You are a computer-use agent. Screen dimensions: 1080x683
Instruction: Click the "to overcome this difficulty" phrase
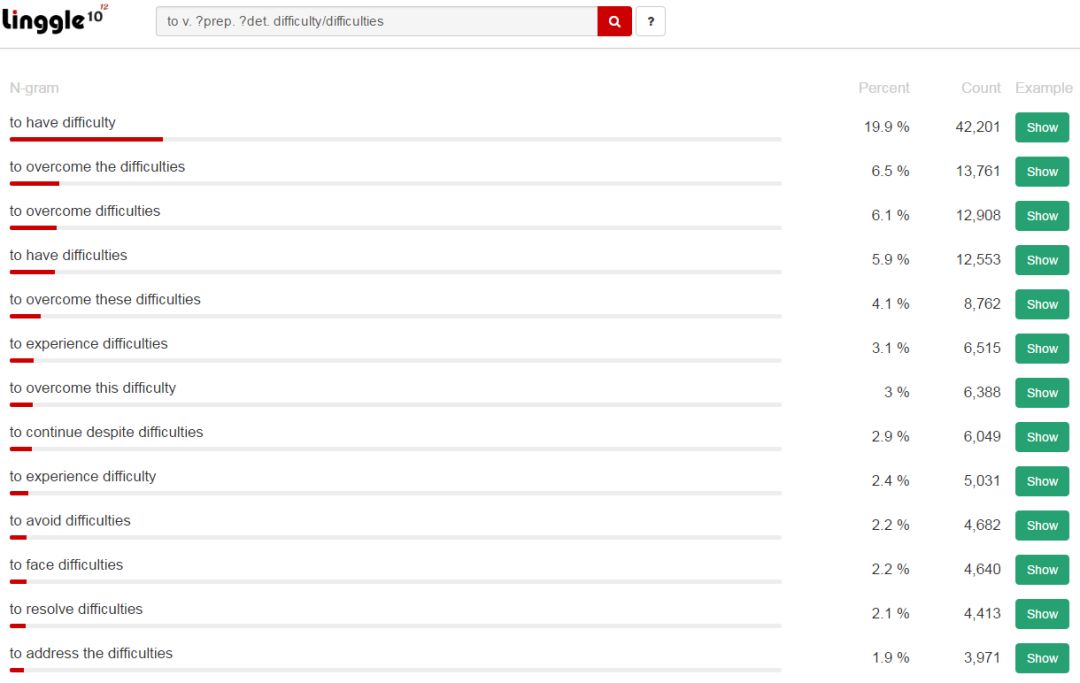click(93, 388)
